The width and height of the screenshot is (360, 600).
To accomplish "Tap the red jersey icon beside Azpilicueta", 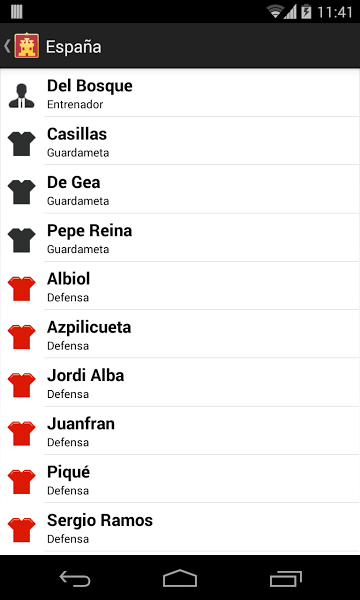I will pos(22,337).
